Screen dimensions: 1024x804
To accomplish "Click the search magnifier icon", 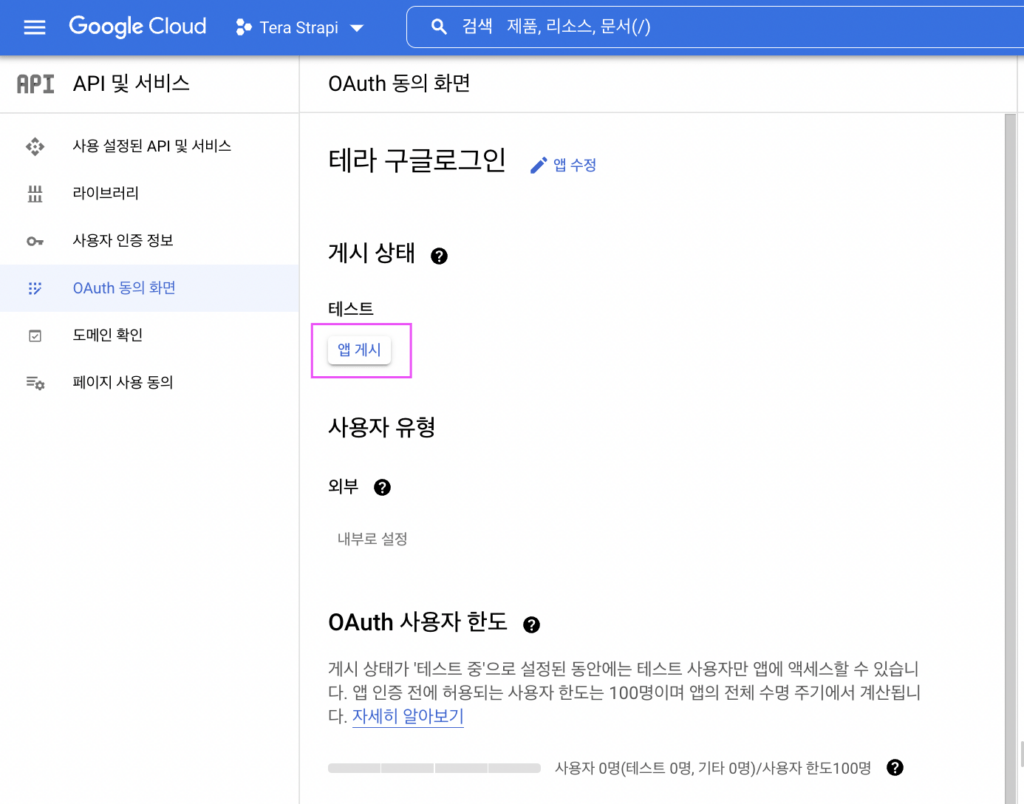I will point(439,27).
